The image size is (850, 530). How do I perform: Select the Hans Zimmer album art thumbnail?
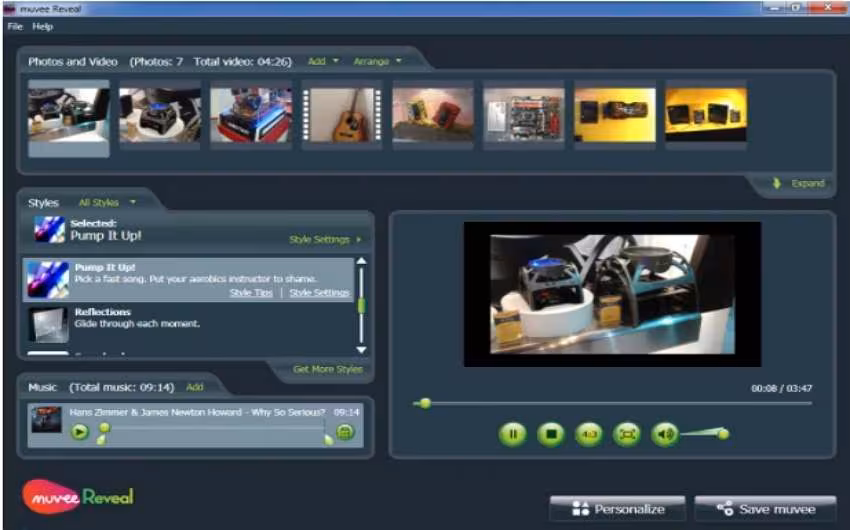point(46,419)
